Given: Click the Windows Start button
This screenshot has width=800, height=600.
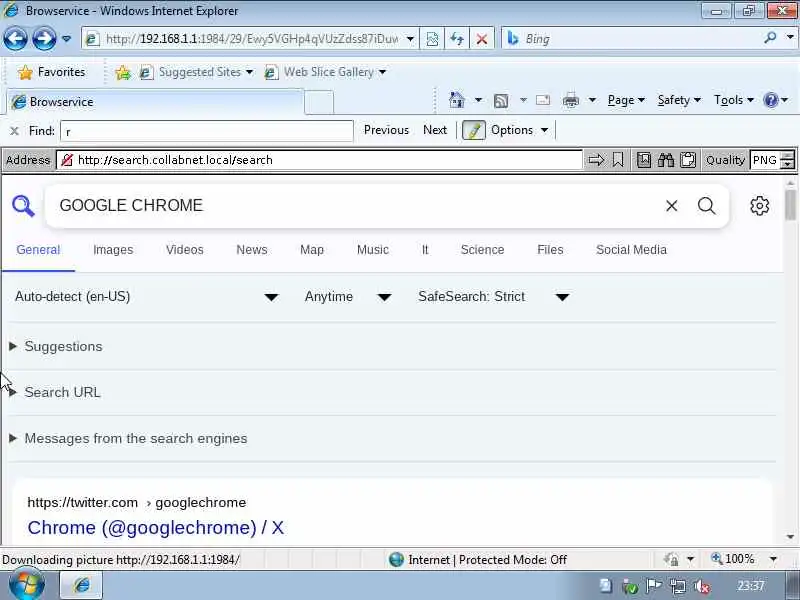Looking at the screenshot, I should click(x=27, y=585).
